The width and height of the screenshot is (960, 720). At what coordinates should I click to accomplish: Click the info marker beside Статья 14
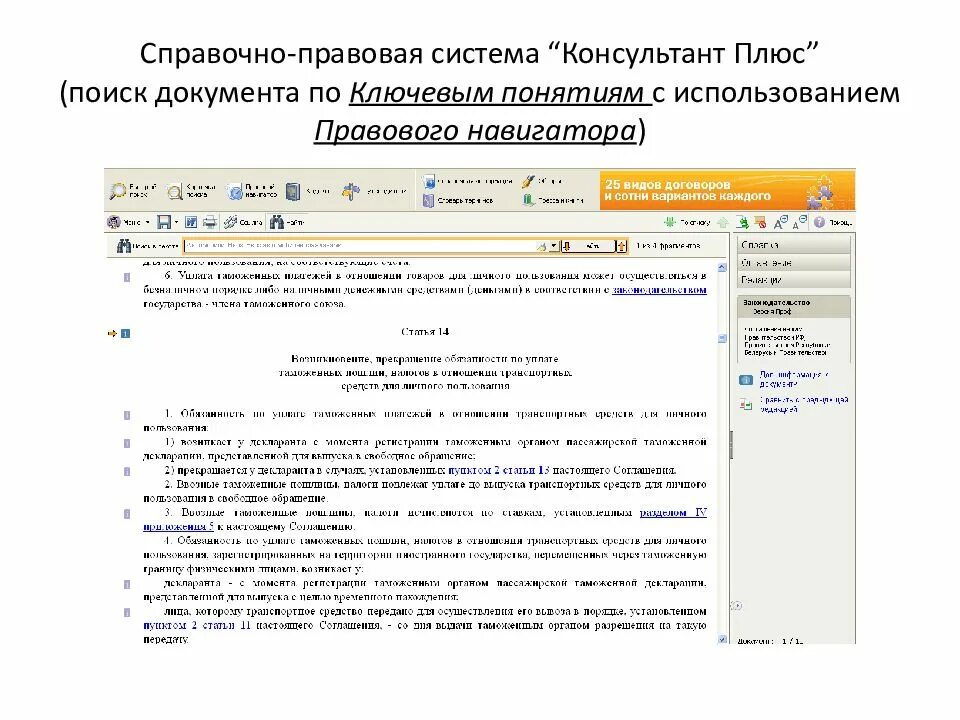[x=126, y=334]
